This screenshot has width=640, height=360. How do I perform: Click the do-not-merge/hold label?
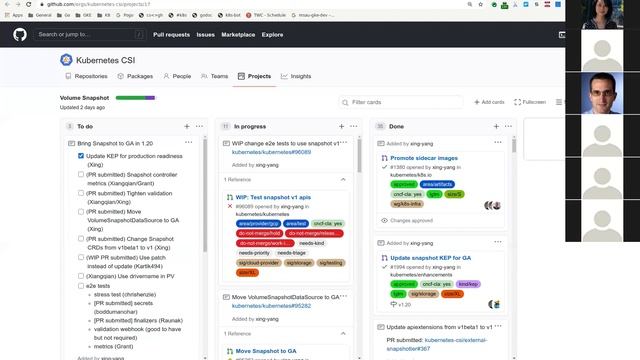(x=259, y=233)
